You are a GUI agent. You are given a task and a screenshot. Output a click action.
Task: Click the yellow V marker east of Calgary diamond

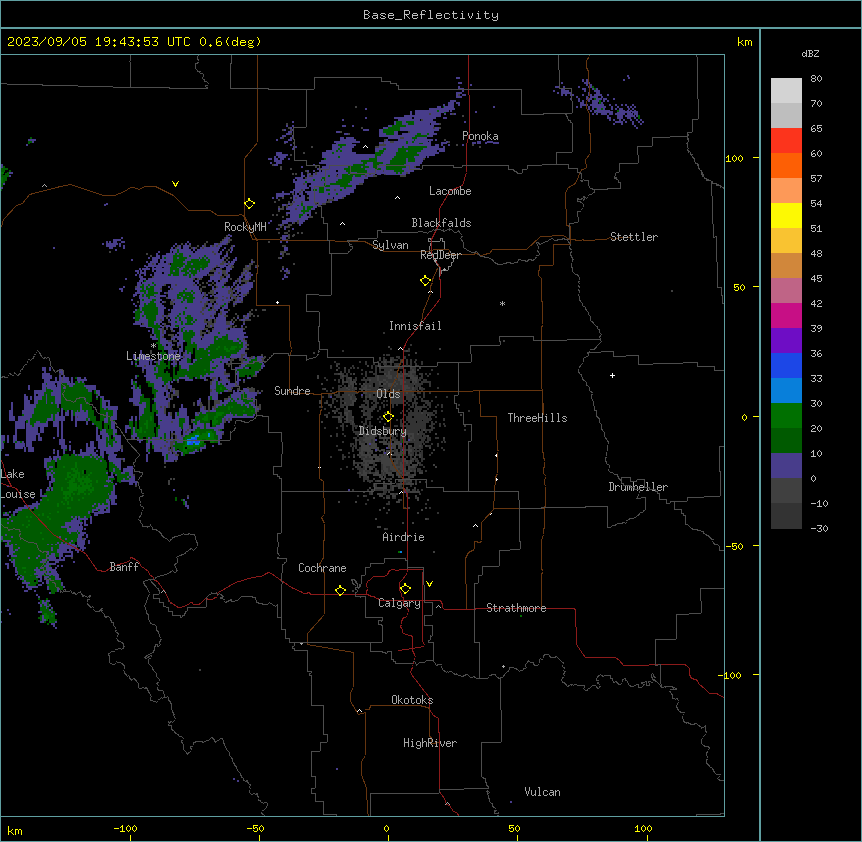pos(429,584)
